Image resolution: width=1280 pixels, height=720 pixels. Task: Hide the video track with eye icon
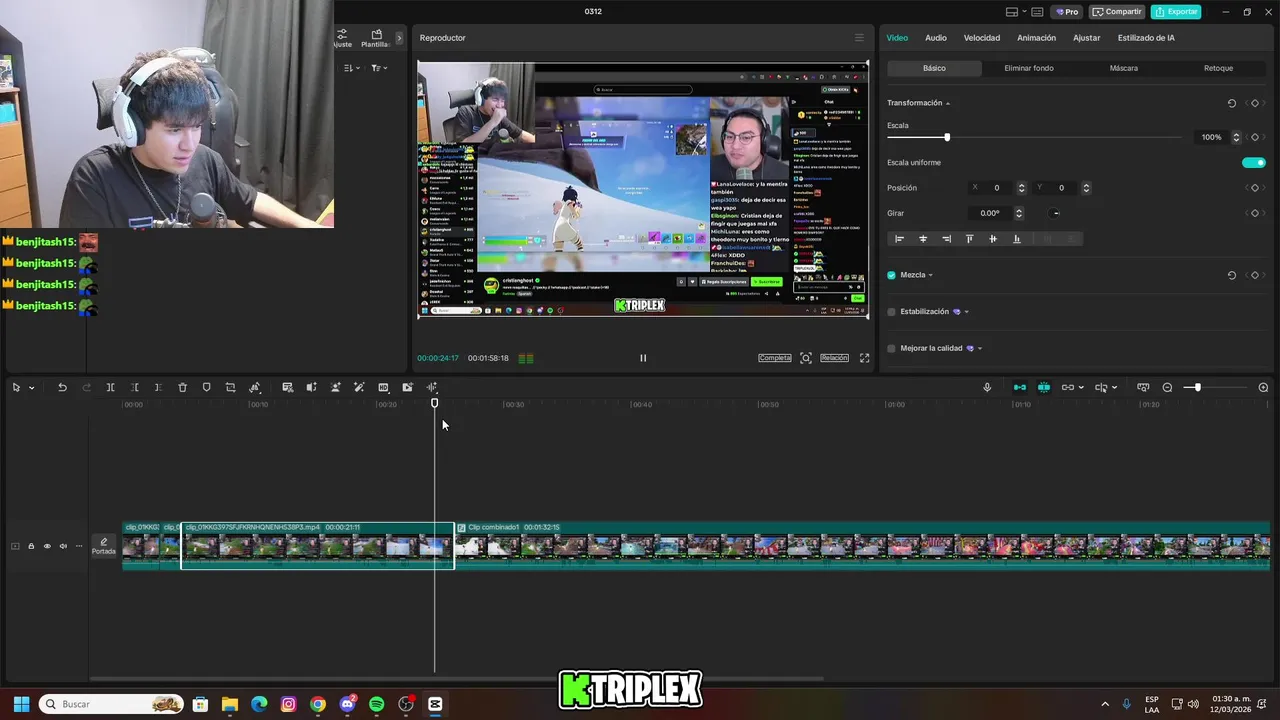click(46, 546)
